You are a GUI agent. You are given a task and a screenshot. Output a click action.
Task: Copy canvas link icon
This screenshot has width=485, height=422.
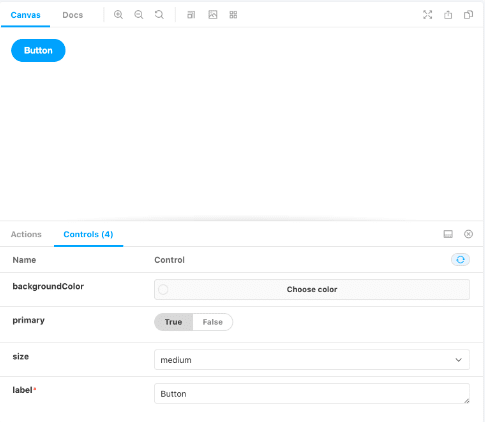click(468, 15)
